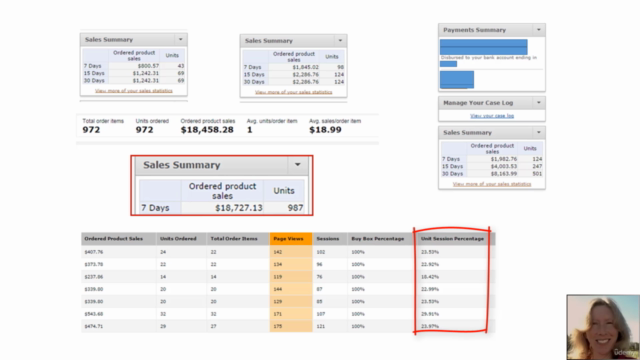Open dropdown arrow of the large Sales Summary panel
The image size is (640, 360).
tap(298, 165)
